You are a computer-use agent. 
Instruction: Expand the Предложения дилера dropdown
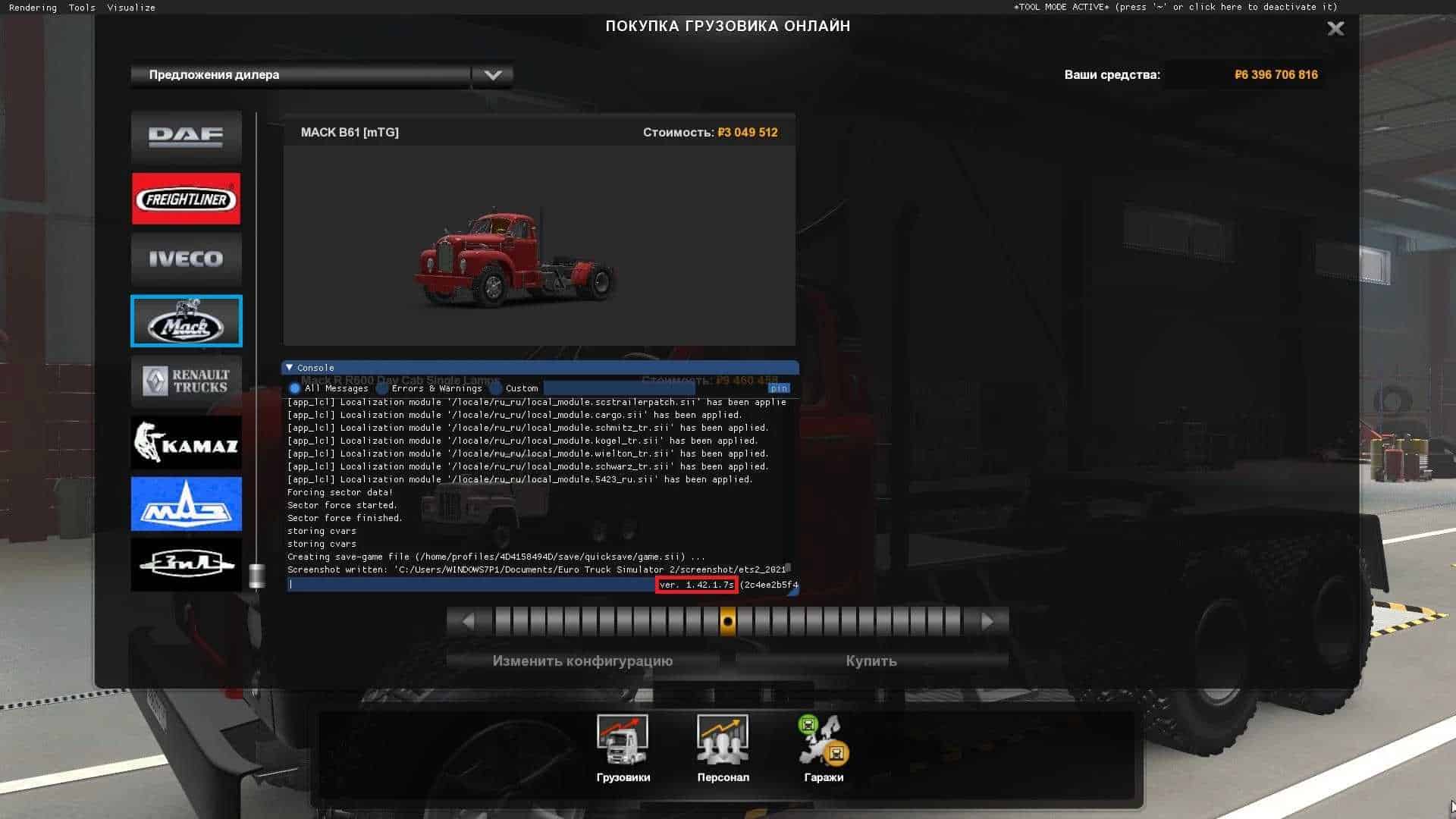pos(492,75)
